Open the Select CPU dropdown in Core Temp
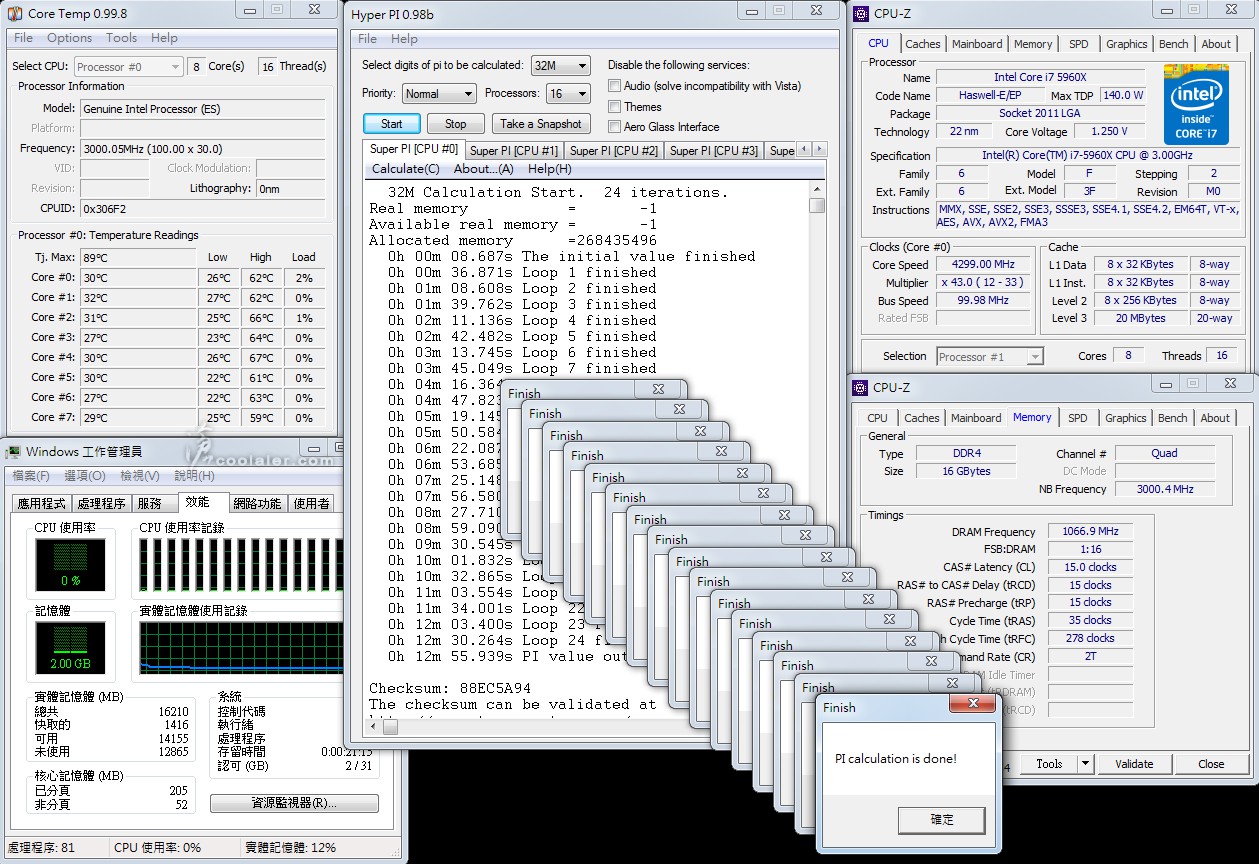Screen dimensions: 1259x864 (x=128, y=67)
